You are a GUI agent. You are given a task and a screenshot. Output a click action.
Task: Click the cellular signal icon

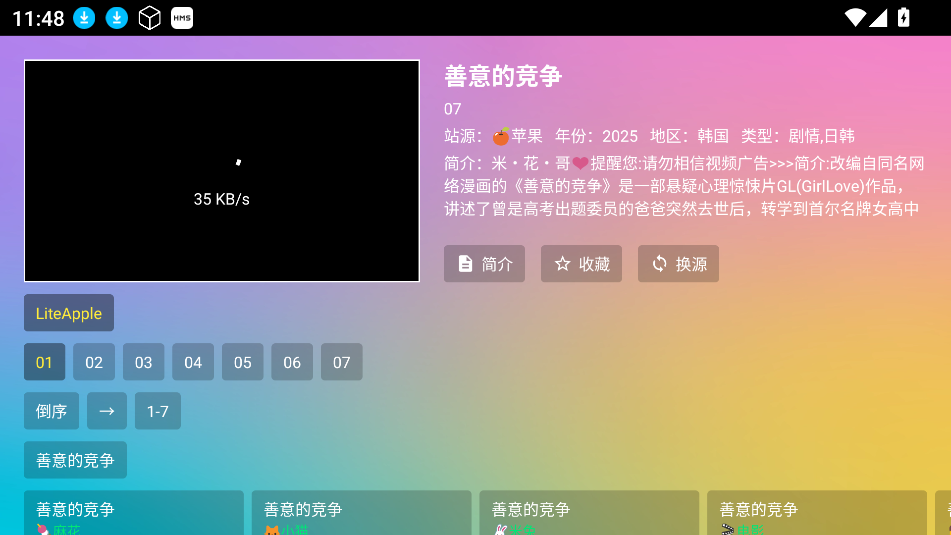click(x=878, y=18)
